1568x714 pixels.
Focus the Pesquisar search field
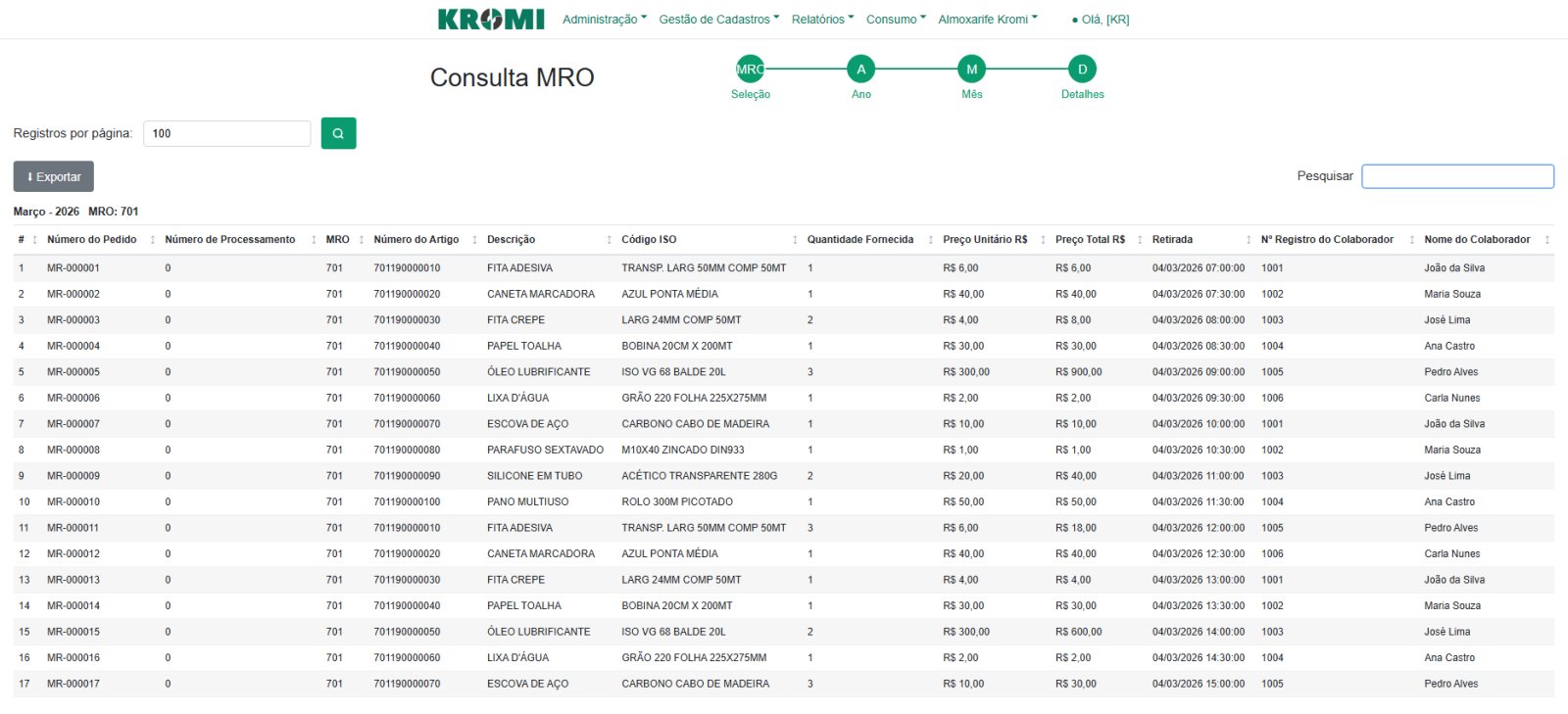tap(1457, 176)
